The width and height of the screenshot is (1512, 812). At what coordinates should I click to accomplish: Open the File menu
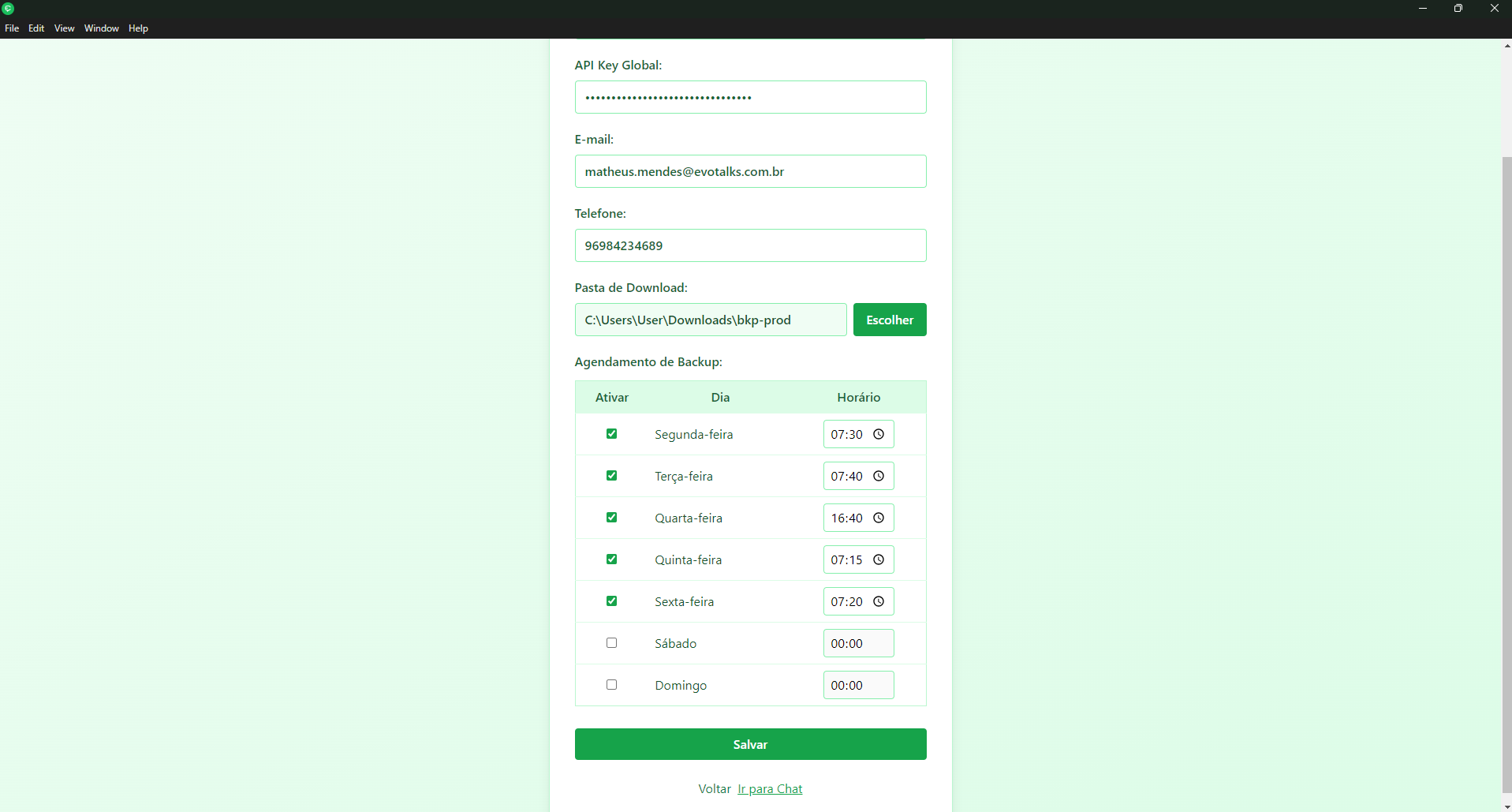pyautogui.click(x=12, y=28)
